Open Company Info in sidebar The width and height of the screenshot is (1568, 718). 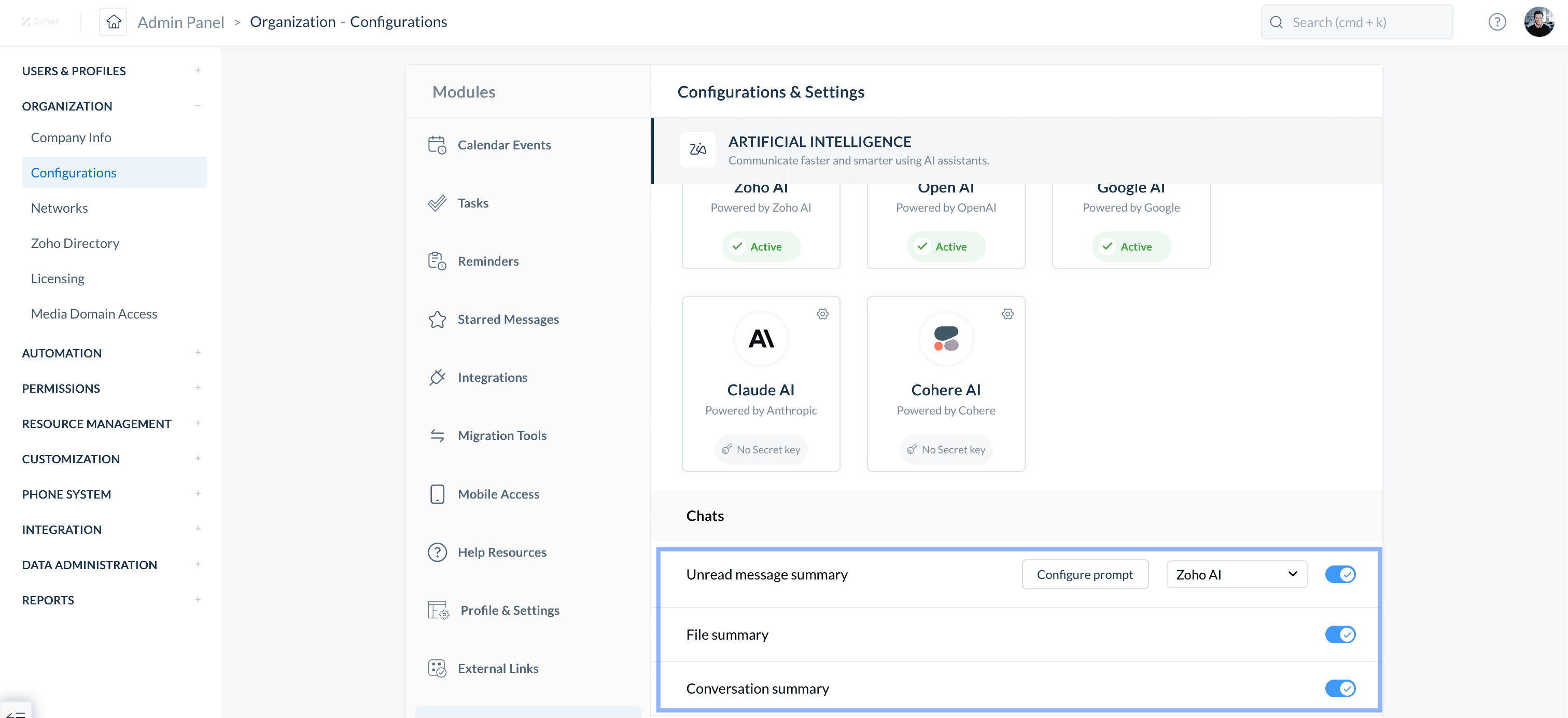pos(71,137)
